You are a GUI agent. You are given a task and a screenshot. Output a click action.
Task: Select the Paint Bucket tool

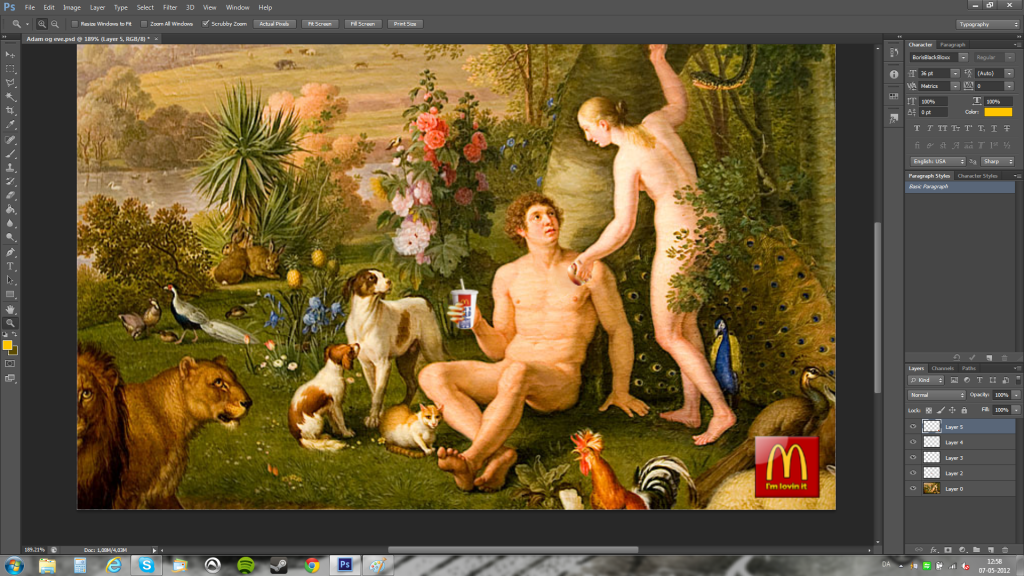tap(10, 210)
